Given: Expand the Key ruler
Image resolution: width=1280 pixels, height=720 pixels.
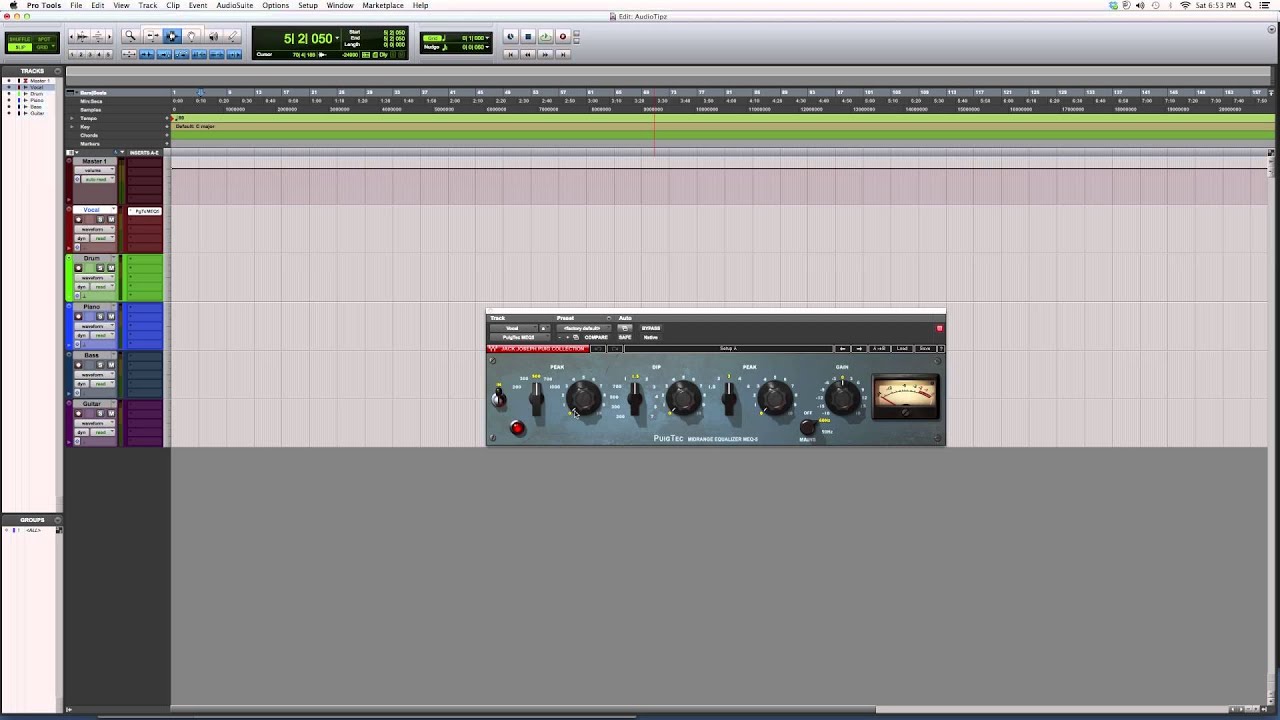Looking at the screenshot, I should (71, 127).
